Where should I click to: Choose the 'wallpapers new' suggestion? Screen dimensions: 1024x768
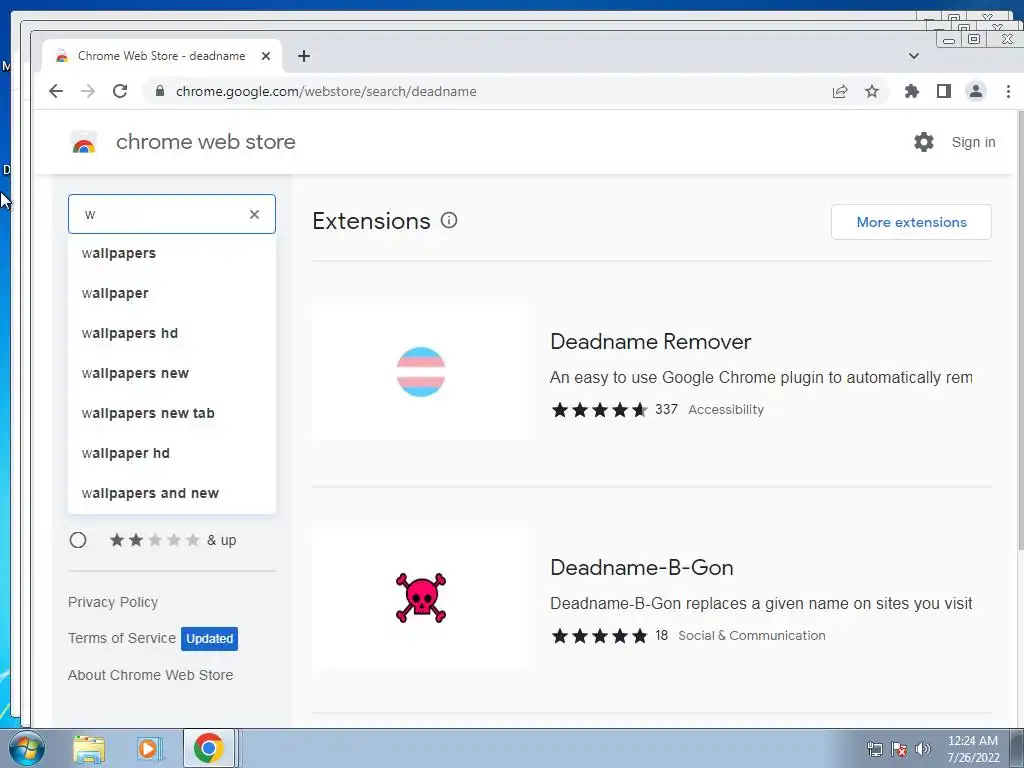pos(172,373)
